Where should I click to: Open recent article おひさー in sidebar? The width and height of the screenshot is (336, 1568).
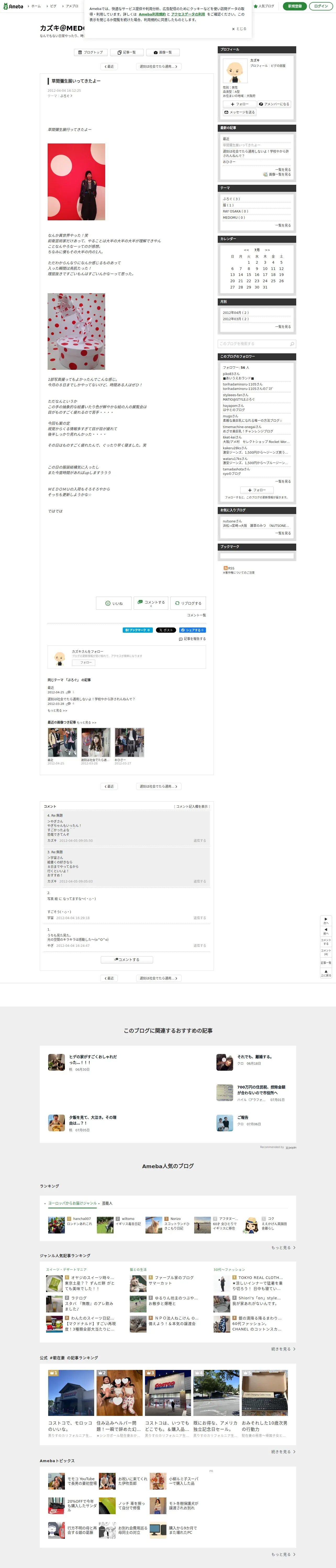(x=229, y=162)
